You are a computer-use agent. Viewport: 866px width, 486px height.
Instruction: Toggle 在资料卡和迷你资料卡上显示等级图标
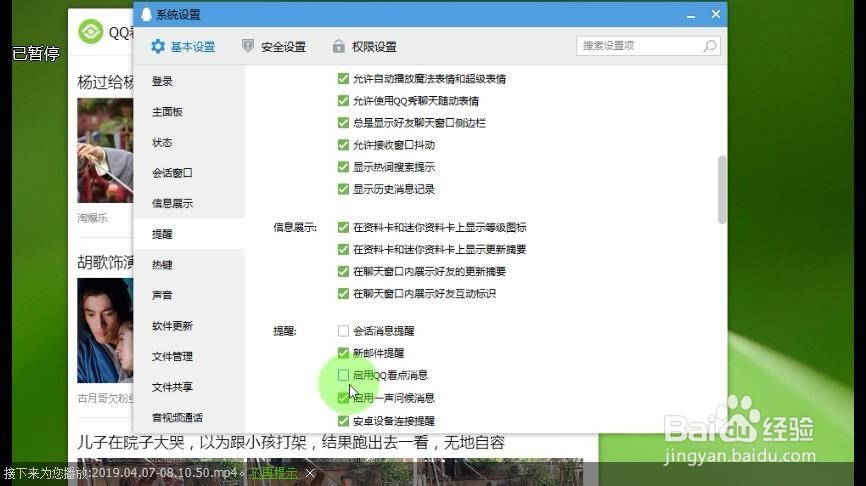[x=343, y=227]
